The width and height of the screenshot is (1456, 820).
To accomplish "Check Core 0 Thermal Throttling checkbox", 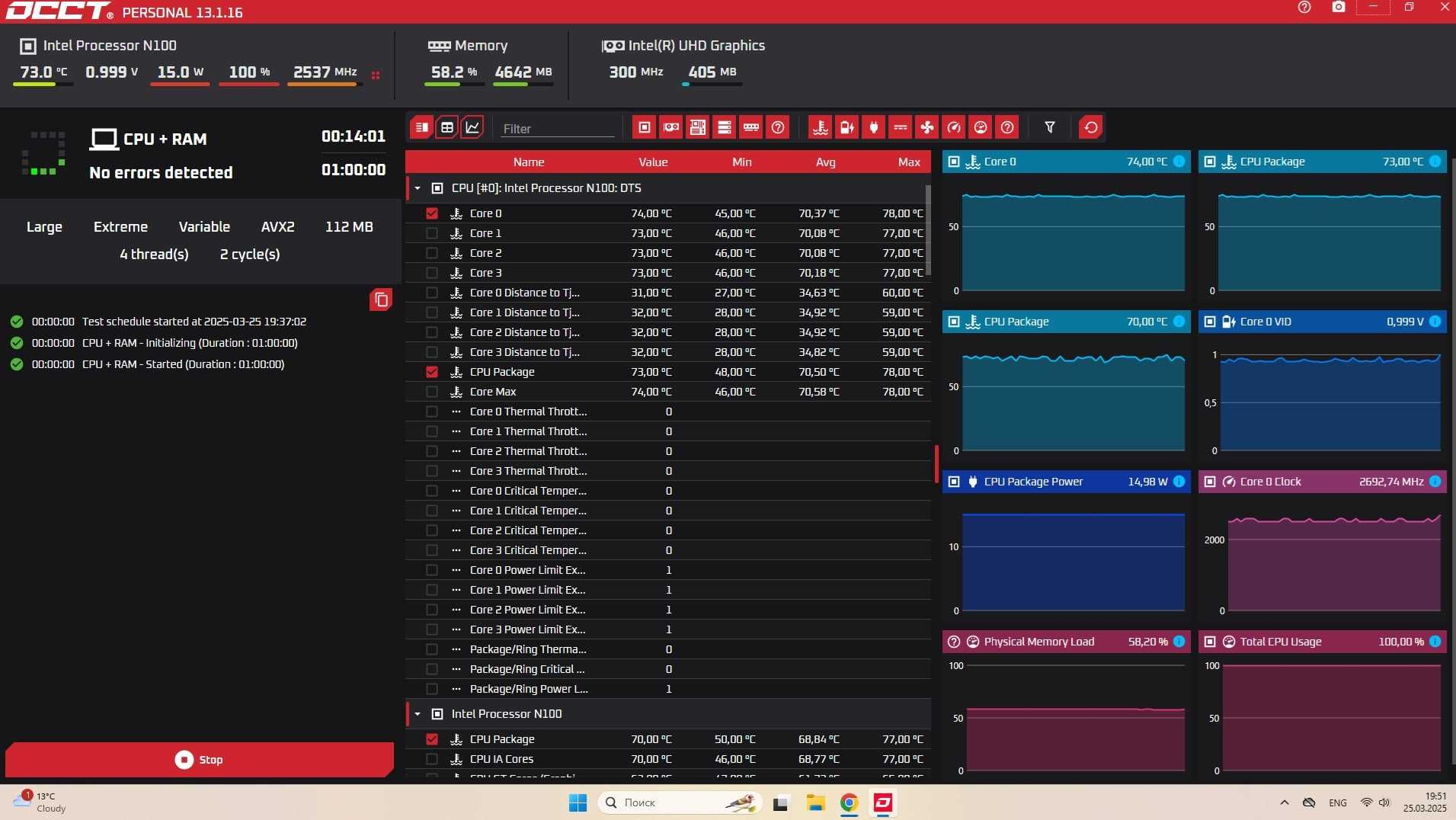I will point(432,412).
